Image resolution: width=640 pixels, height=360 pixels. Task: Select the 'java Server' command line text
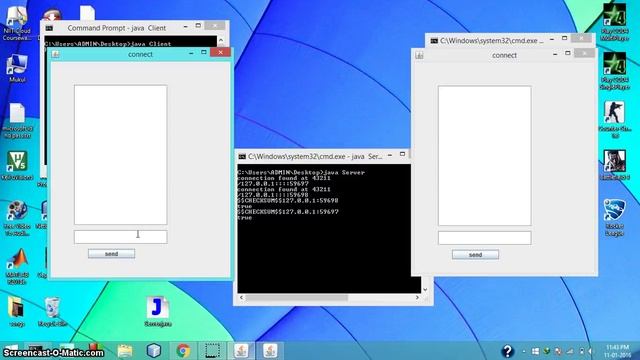345,172
